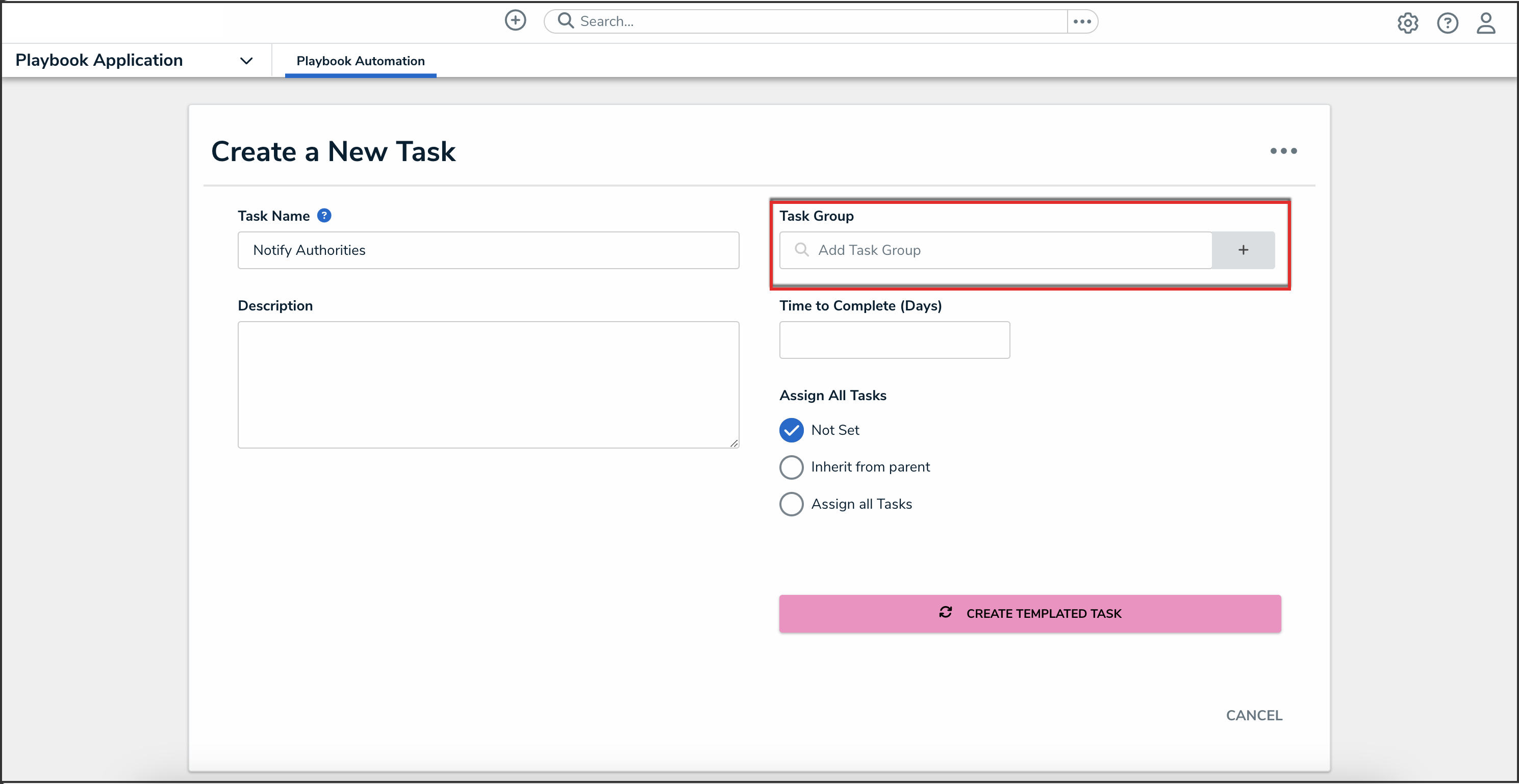Open the admin settings gear

tap(1408, 23)
